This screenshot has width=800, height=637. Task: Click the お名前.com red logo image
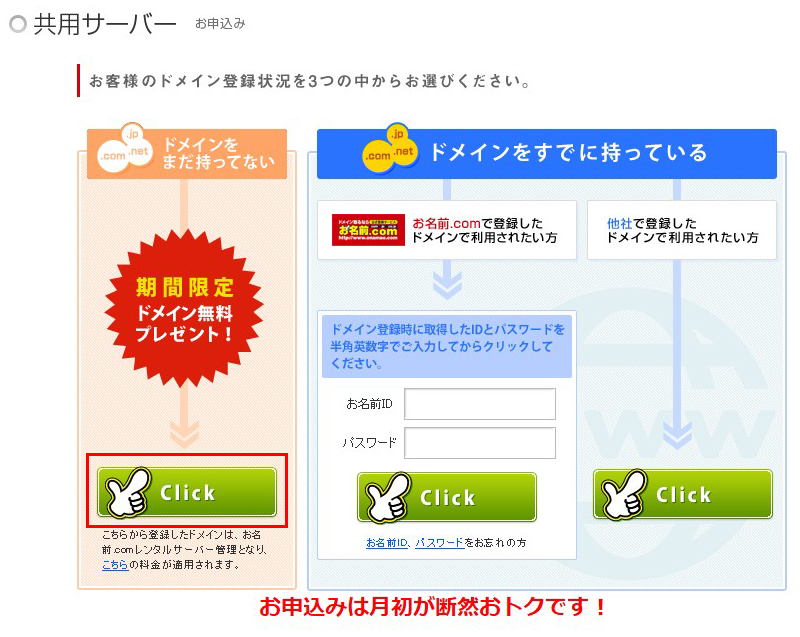[x=368, y=230]
